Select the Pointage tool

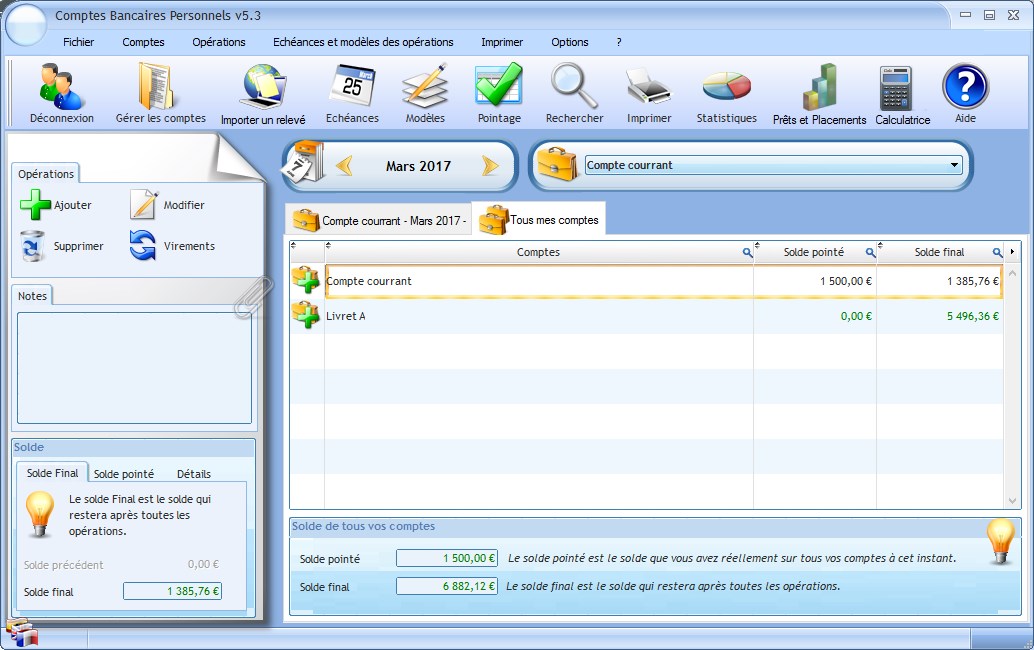pyautogui.click(x=498, y=90)
